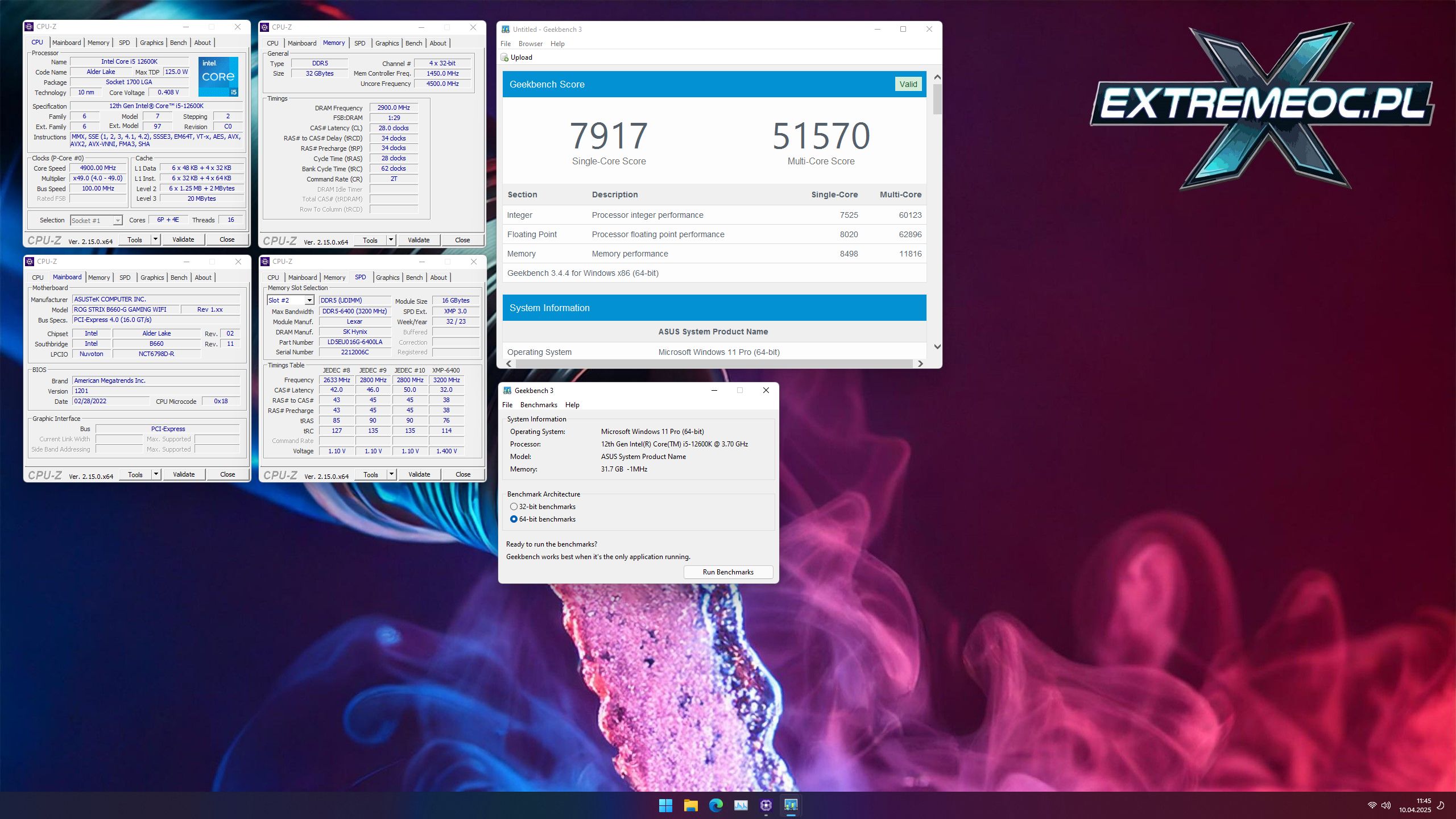1456x819 pixels.
Task: Click the Memory performance row
Action: pos(714,254)
